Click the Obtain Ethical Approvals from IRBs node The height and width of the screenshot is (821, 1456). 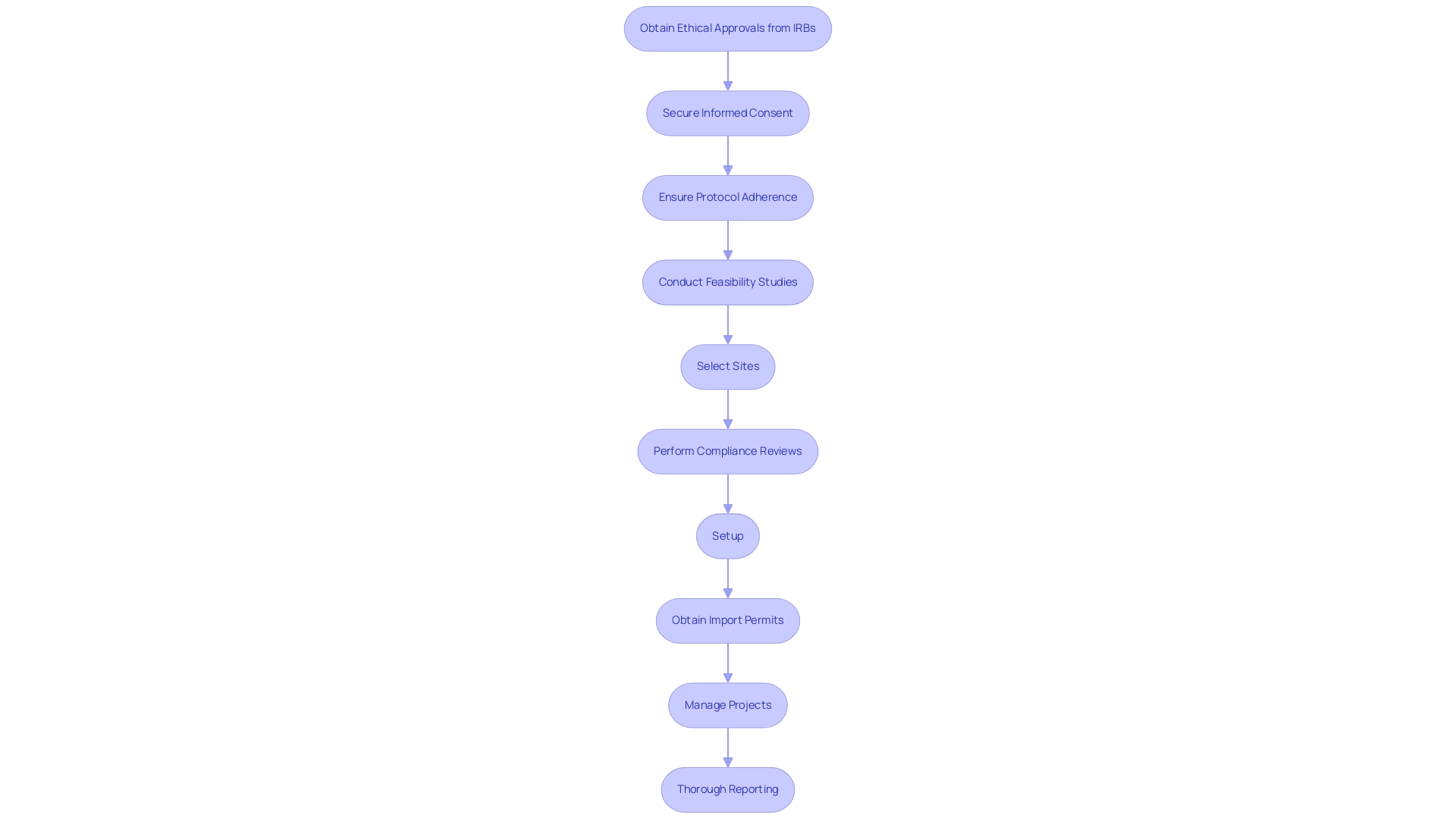point(728,28)
